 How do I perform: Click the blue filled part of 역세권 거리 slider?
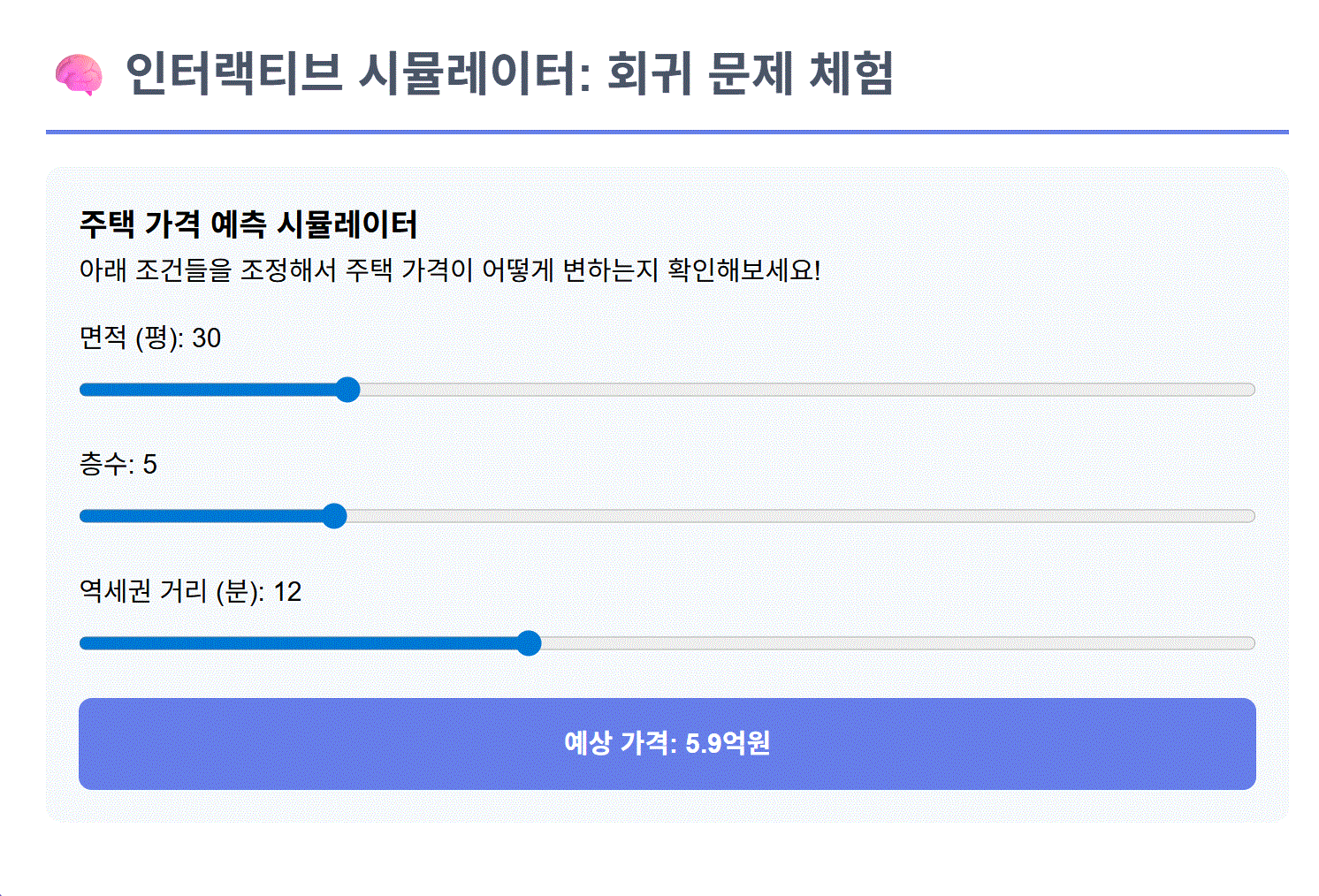(301, 643)
